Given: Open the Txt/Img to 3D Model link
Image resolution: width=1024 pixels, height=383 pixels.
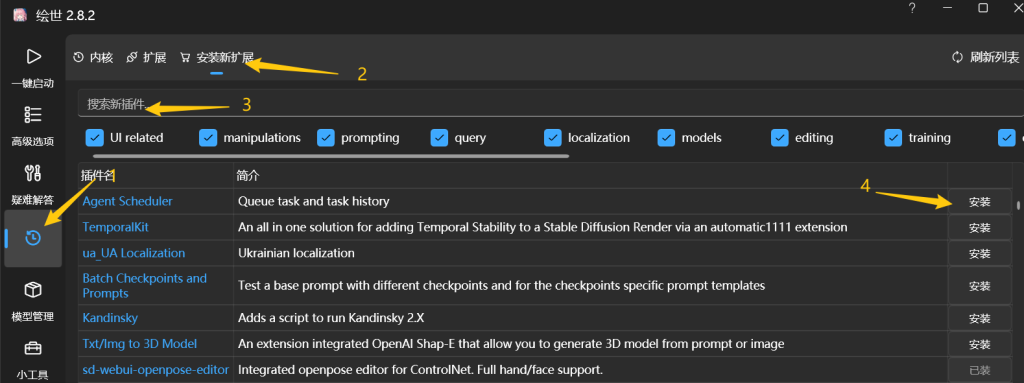Looking at the screenshot, I should [x=140, y=344].
